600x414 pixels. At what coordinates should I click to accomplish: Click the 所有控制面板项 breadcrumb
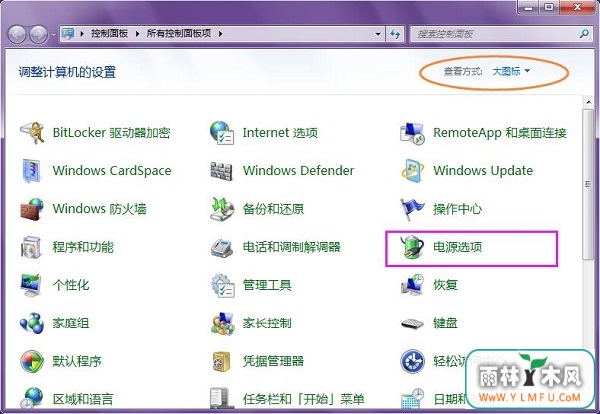179,34
